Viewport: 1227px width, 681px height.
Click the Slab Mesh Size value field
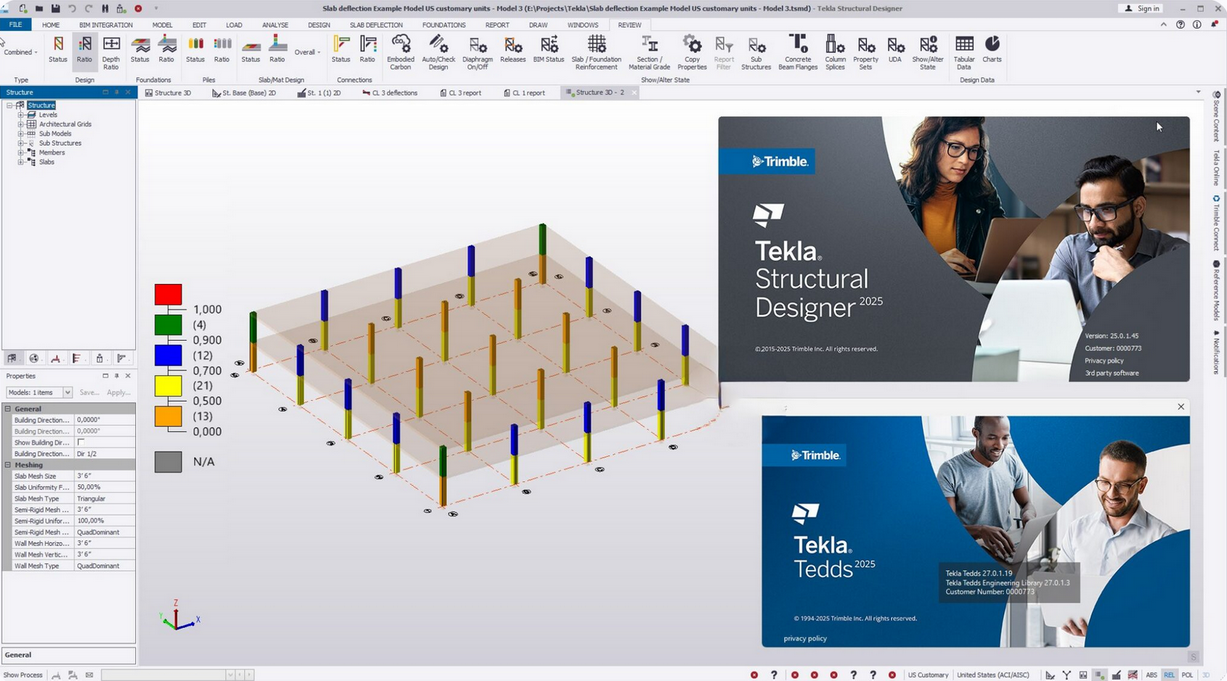point(105,476)
